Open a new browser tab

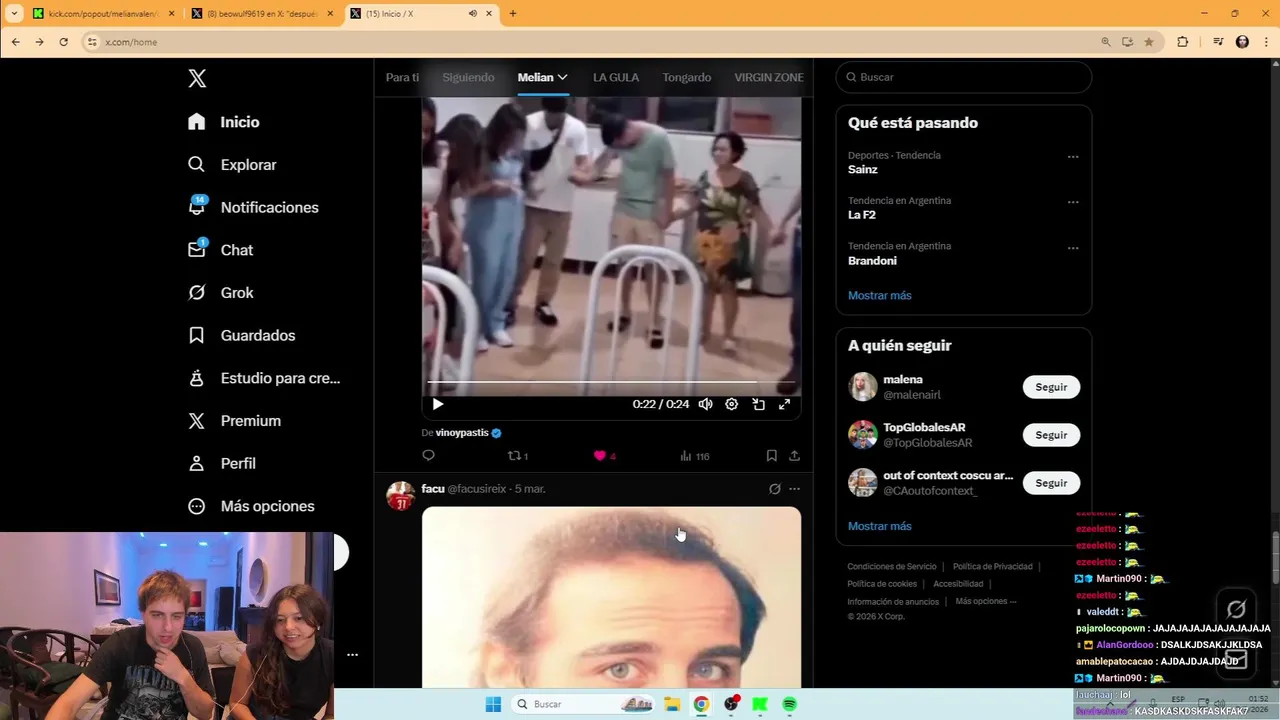point(513,14)
